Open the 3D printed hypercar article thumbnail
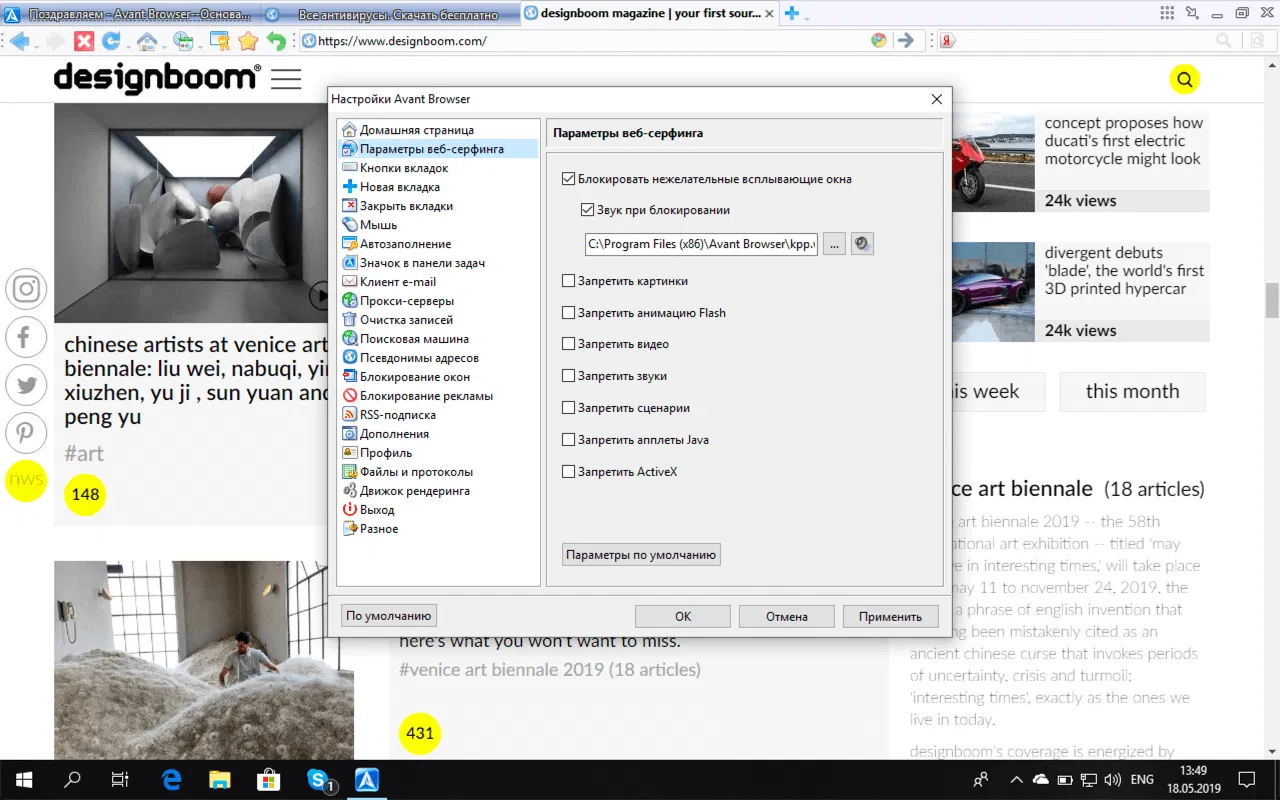The image size is (1280, 800). pos(993,292)
